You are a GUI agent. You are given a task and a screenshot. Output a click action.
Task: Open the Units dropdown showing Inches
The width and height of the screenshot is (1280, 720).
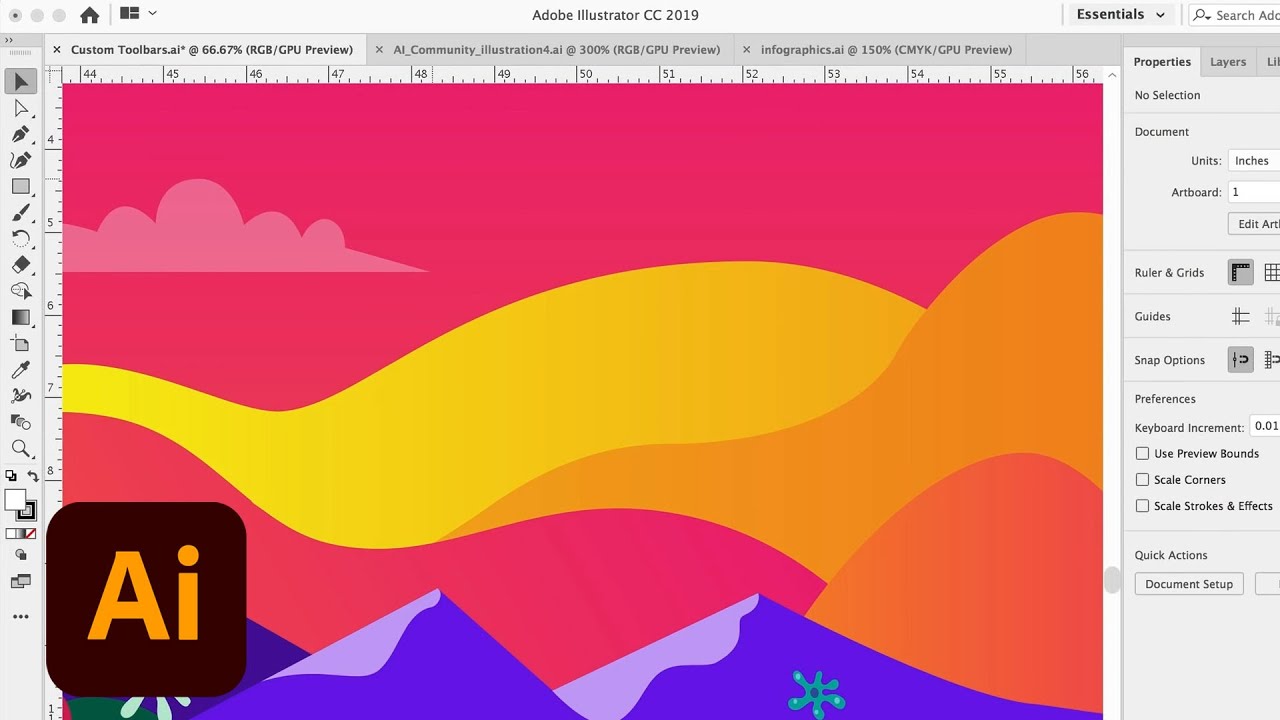click(1254, 160)
